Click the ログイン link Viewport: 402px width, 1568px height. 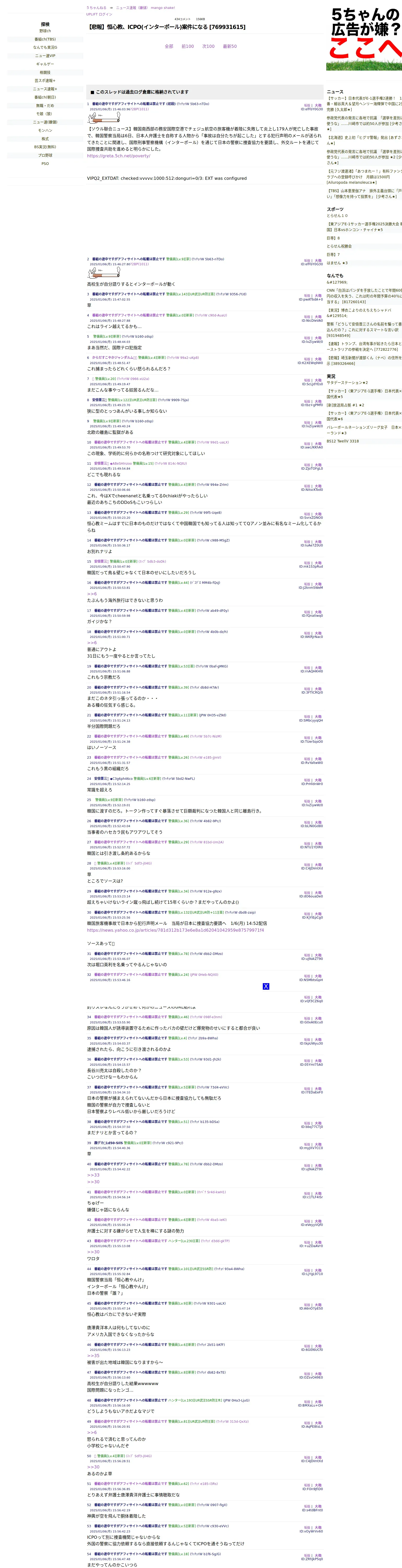coord(105,14)
